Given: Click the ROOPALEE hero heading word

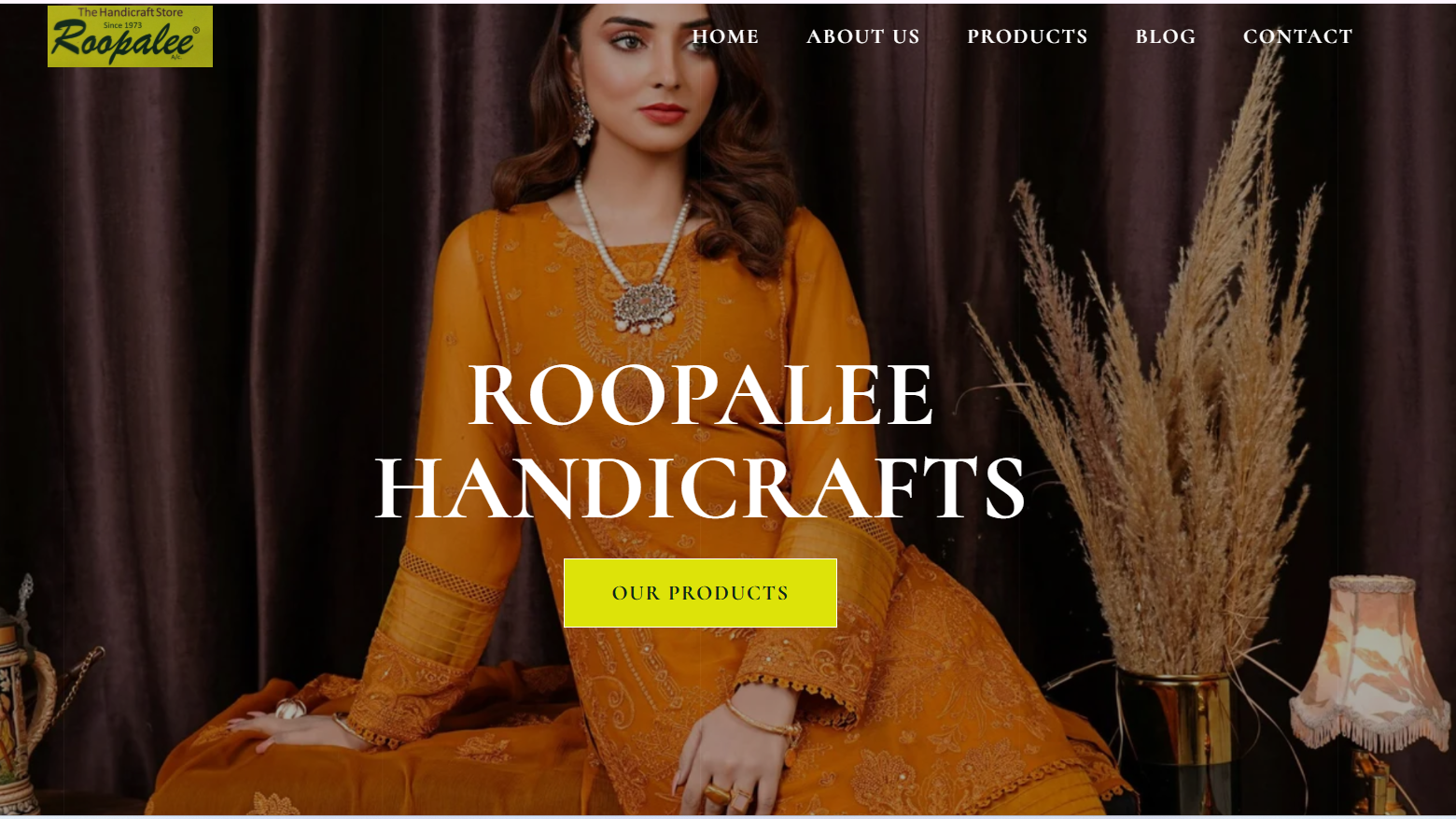Looking at the screenshot, I should click(700, 396).
